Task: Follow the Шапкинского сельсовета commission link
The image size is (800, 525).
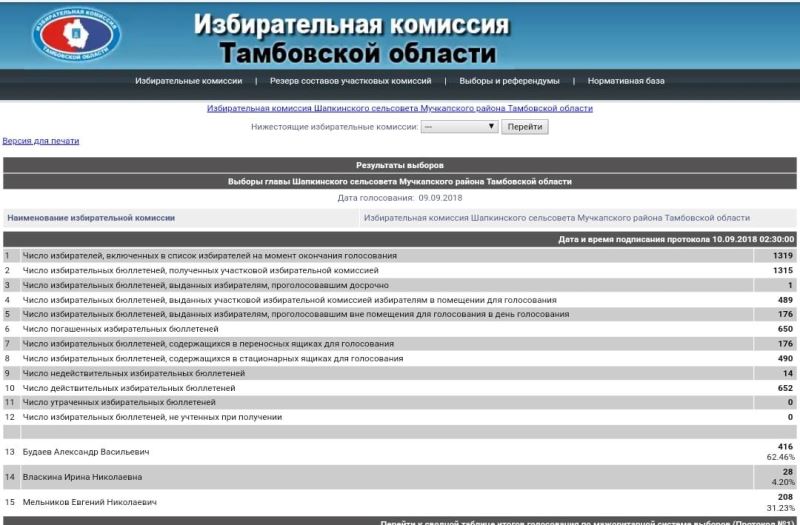Action: 399,108
